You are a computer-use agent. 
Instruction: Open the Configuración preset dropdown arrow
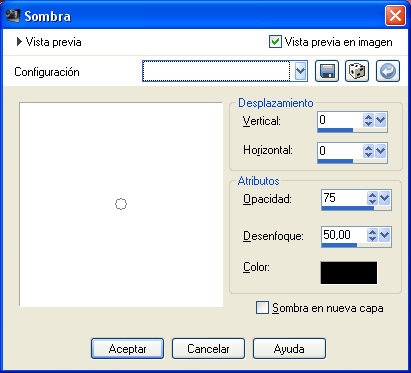tap(300, 71)
